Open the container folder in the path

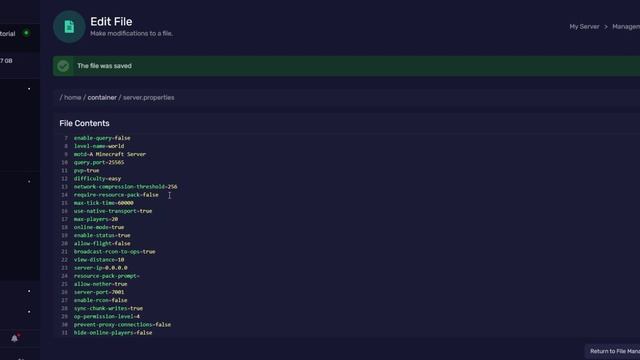[x=102, y=98]
